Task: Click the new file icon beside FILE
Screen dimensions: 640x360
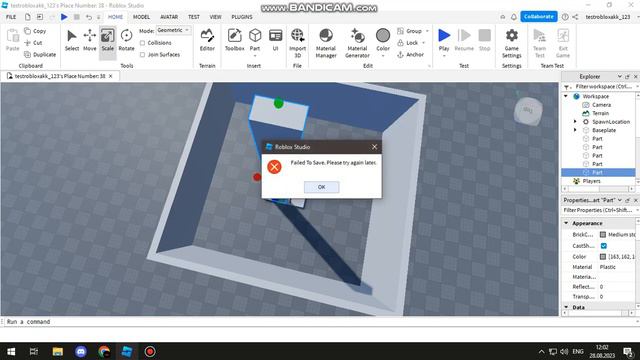Action: point(28,17)
